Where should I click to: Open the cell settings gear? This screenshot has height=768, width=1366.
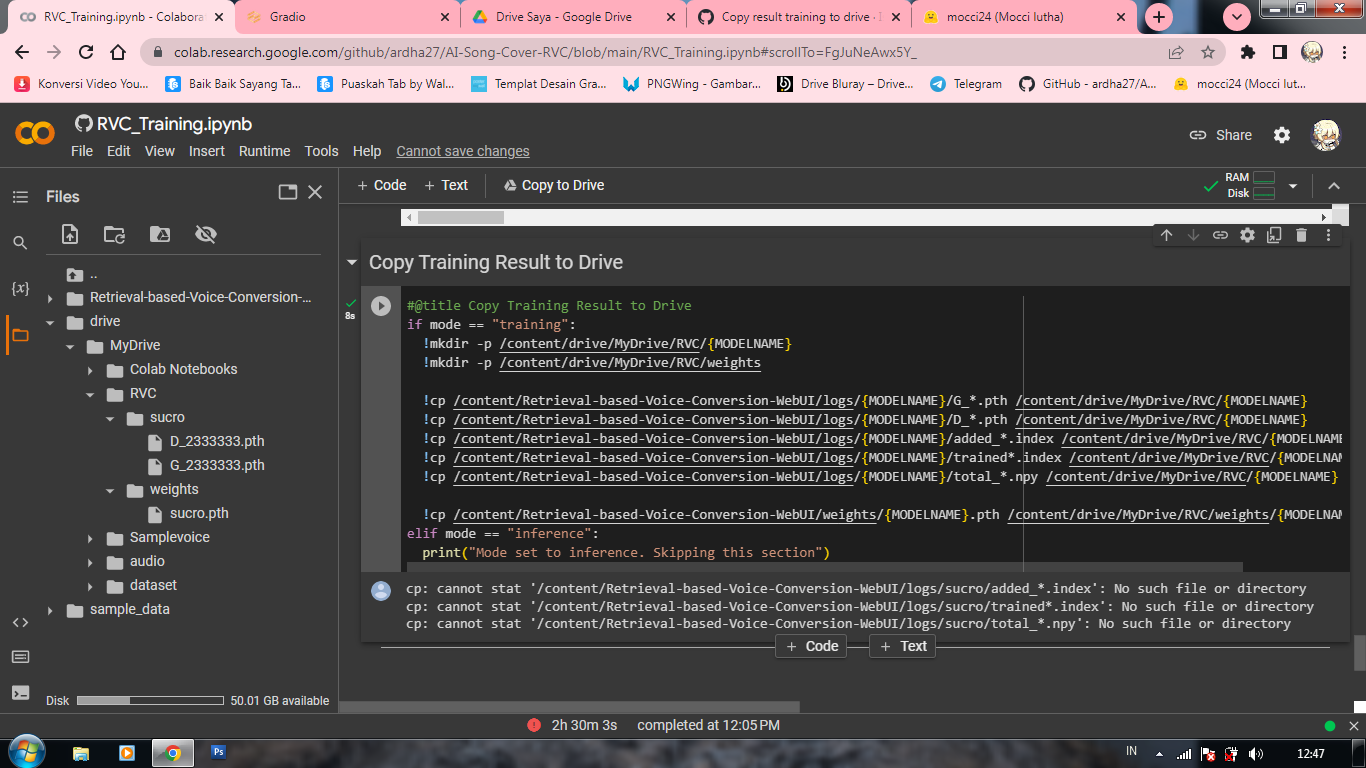[1246, 234]
